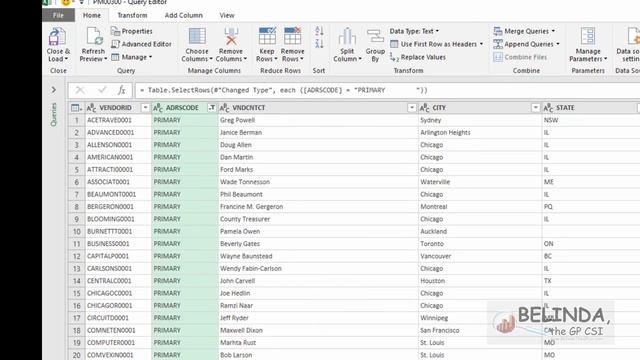The height and width of the screenshot is (360, 640).
Task: Sort the column ascending
Action: pos(319,31)
